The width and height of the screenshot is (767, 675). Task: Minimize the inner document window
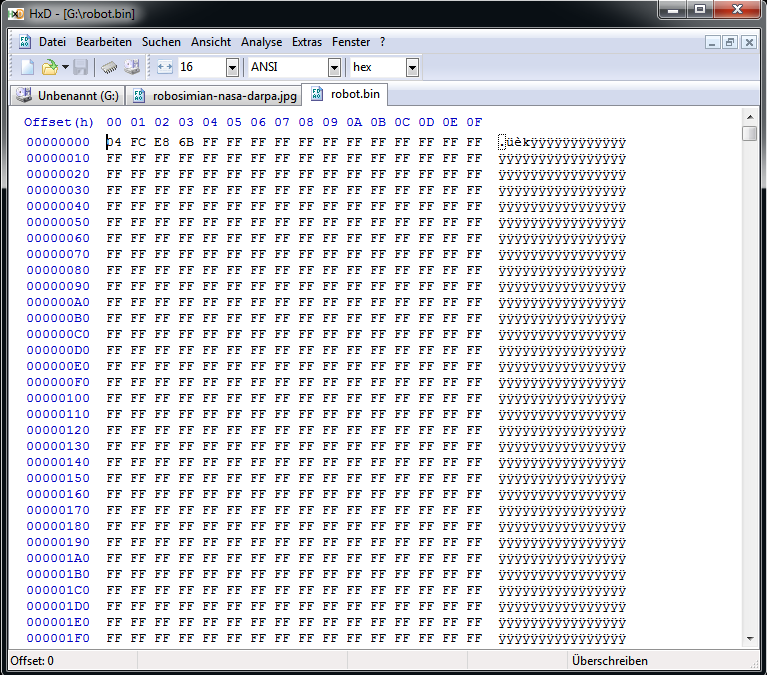point(712,43)
